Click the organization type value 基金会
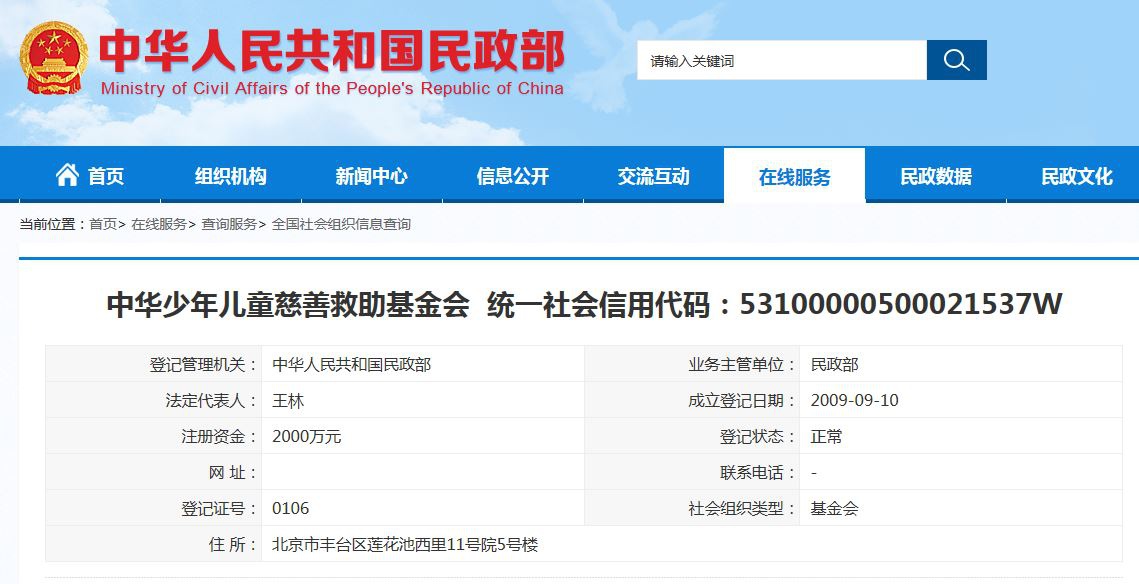Screen dimensions: 1139x584 click(x=835, y=508)
